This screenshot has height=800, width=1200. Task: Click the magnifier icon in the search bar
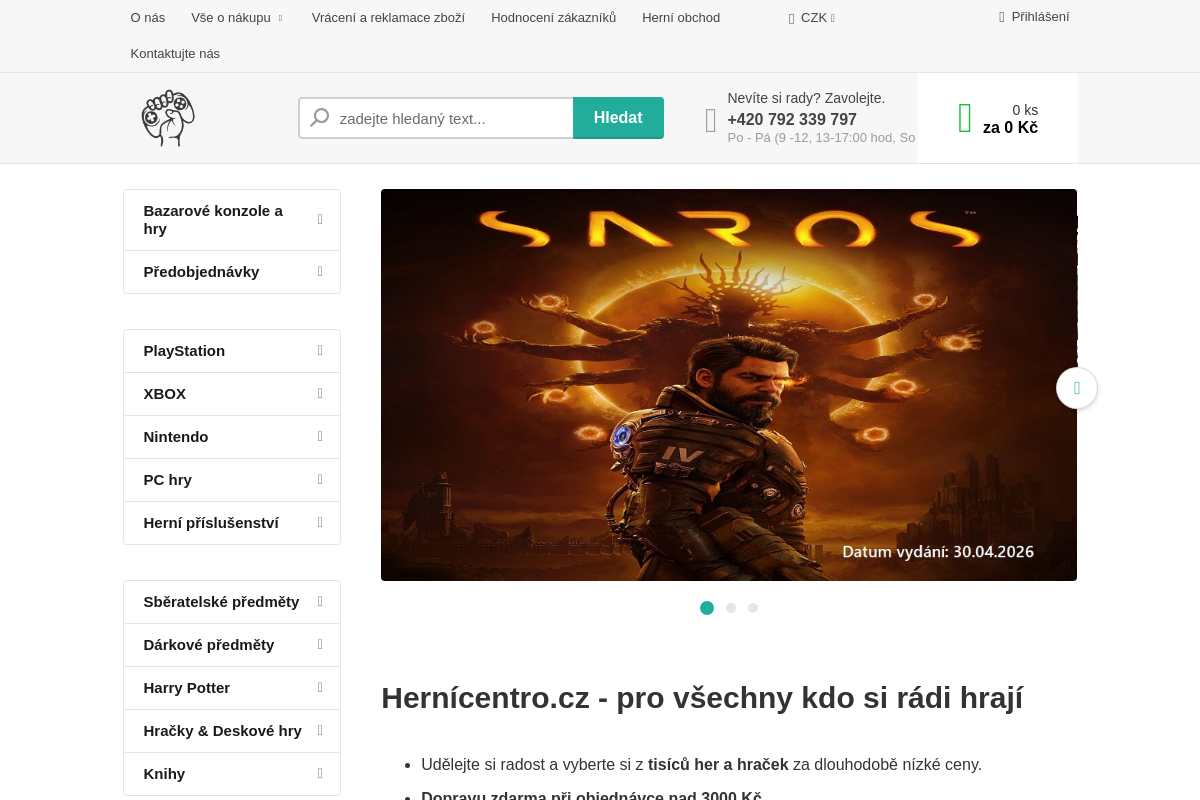319,118
